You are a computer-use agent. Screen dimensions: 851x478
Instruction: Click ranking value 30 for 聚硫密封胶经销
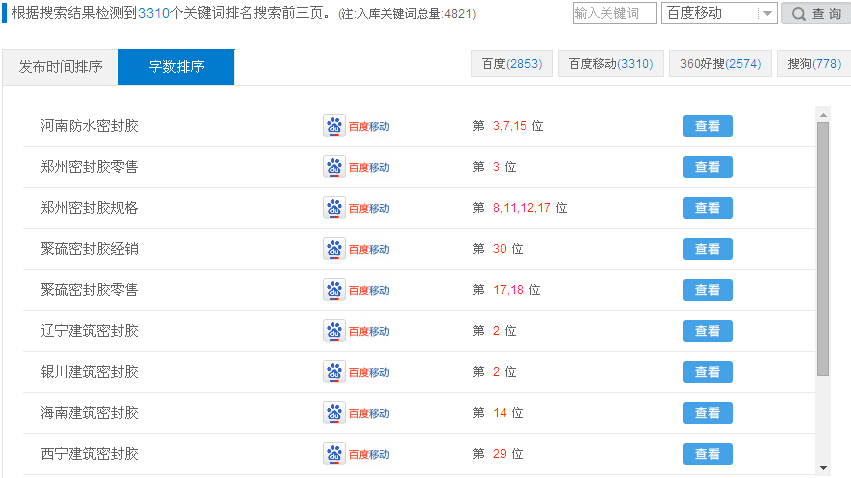pos(500,249)
